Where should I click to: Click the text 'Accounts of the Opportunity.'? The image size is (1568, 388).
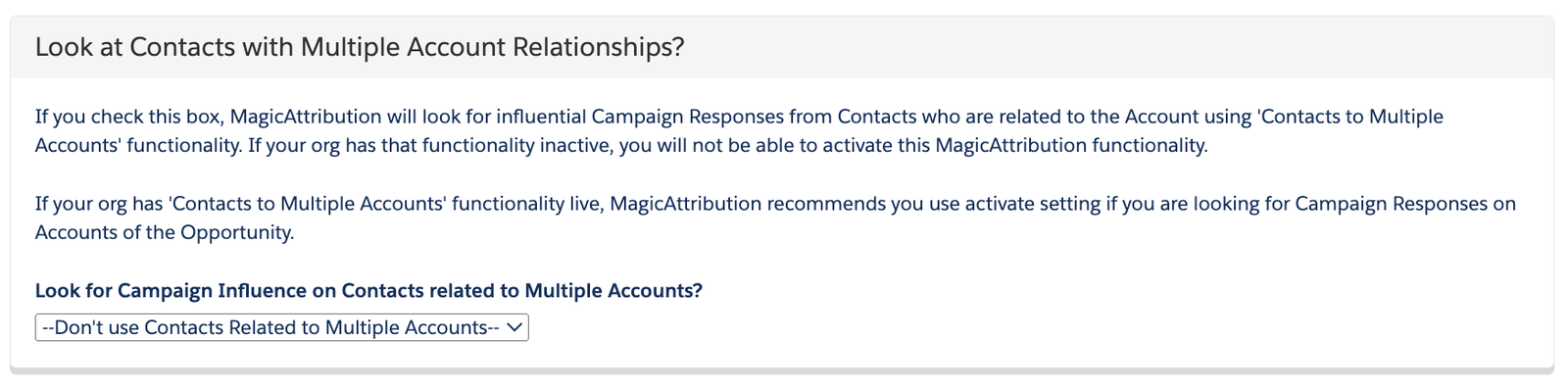(165, 233)
